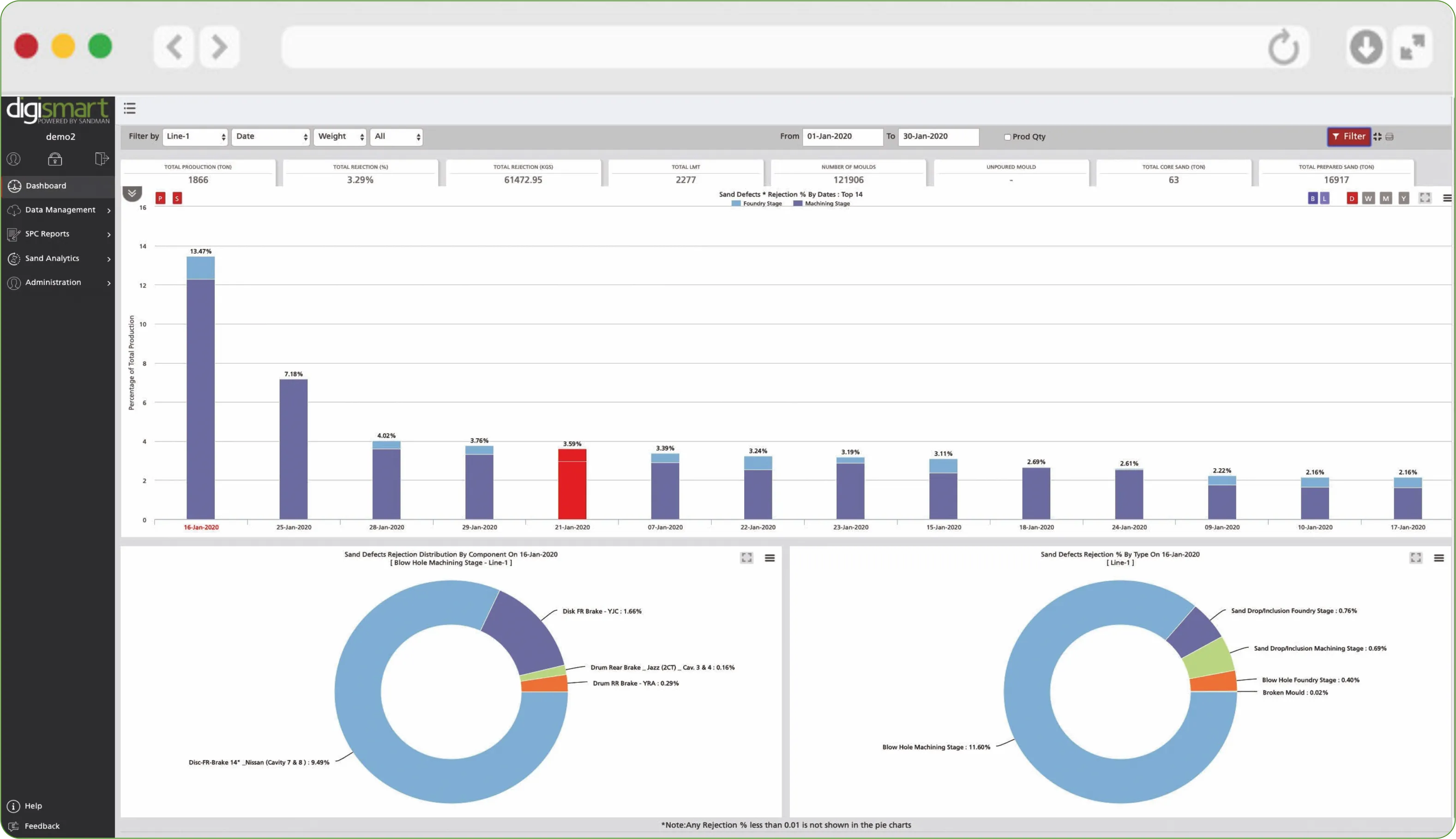This screenshot has height=839, width=1456.
Task: Fullscreen the rejection by component pie chart
Action: pos(746,558)
